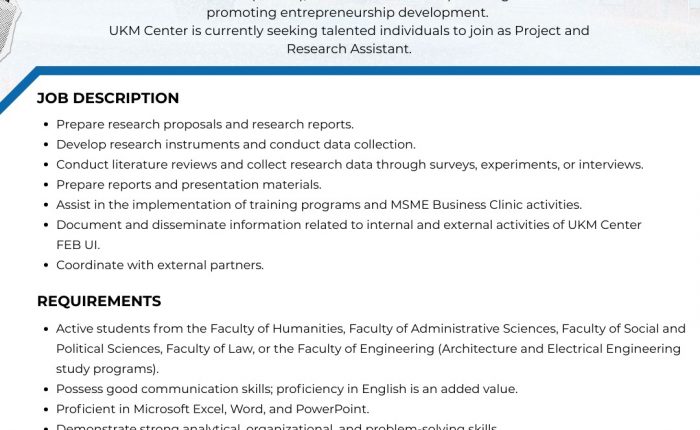Click the 'FEB UI.' text
The height and width of the screenshot is (430, 700).
point(78,244)
